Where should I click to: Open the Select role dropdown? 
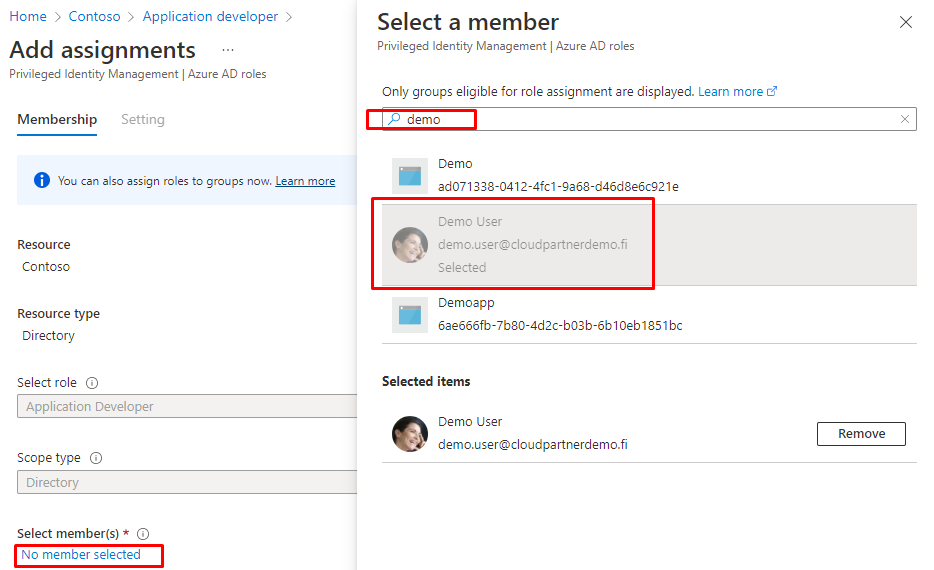pyautogui.click(x=187, y=407)
